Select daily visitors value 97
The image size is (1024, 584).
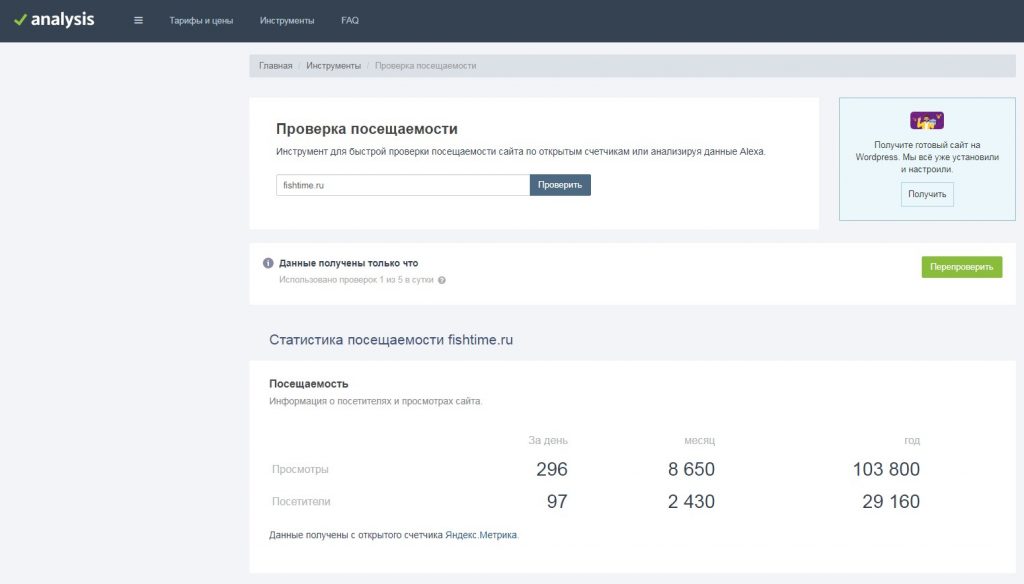[x=557, y=502]
